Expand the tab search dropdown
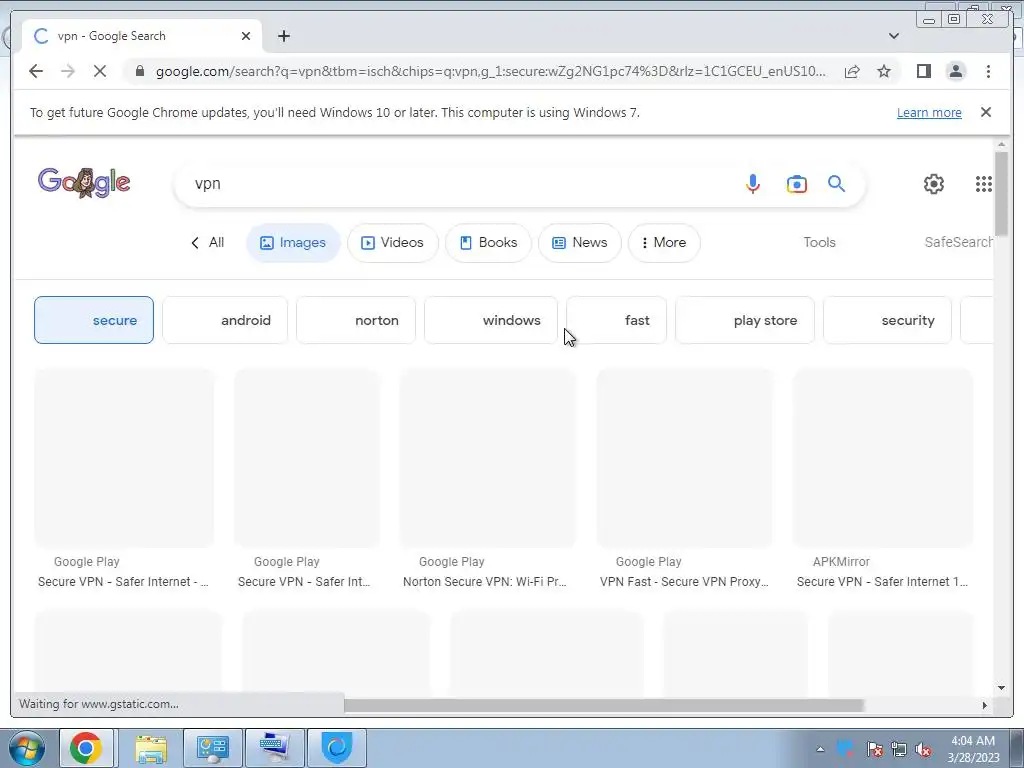This screenshot has height=768, width=1024. (x=894, y=36)
